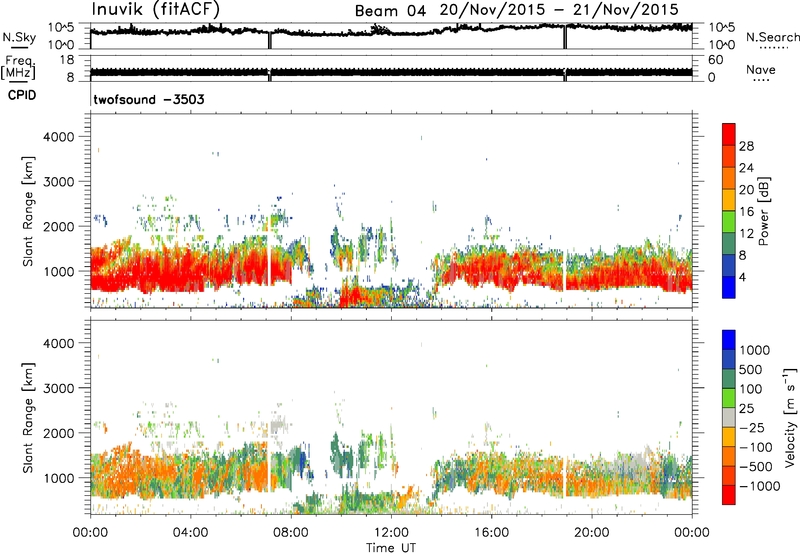
Task: Select the 'Beam 04' label in header
Action: tap(390, 11)
